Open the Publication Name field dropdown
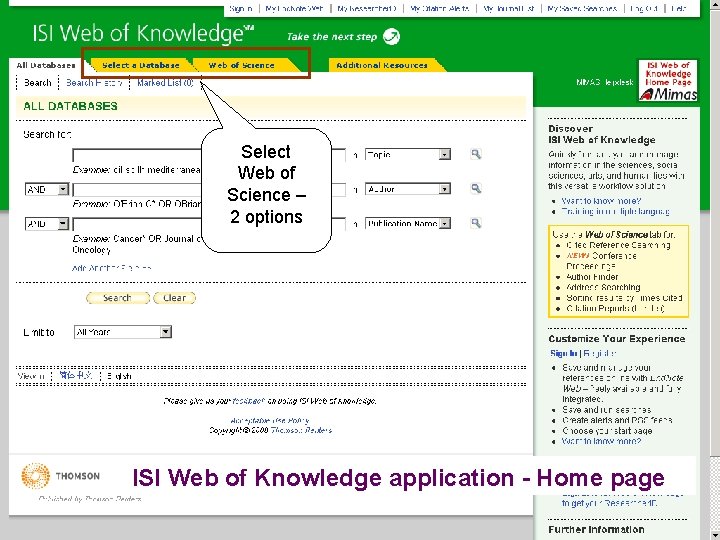The image size is (720, 540). click(444, 223)
